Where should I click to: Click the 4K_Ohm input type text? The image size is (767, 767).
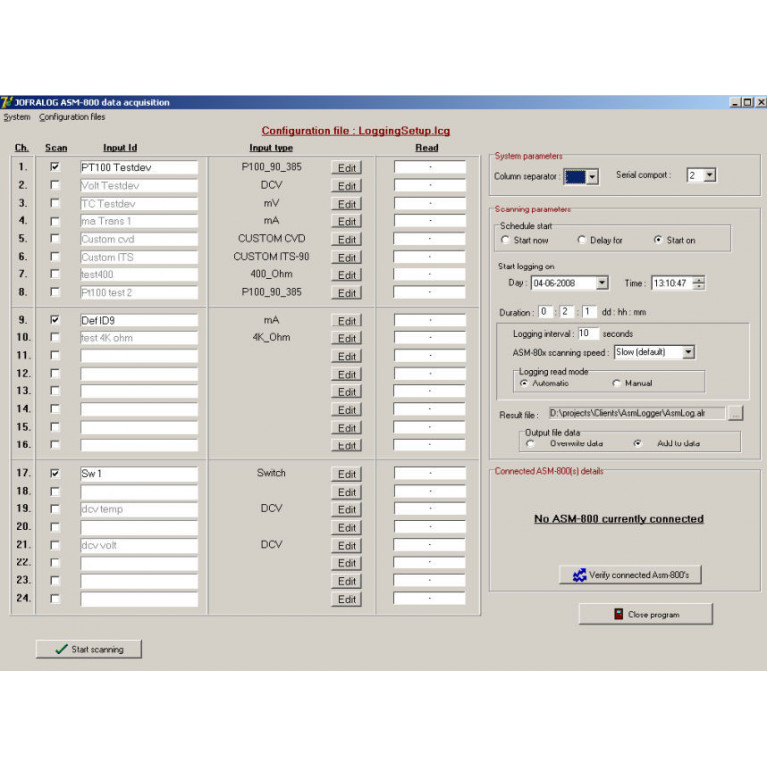271,337
